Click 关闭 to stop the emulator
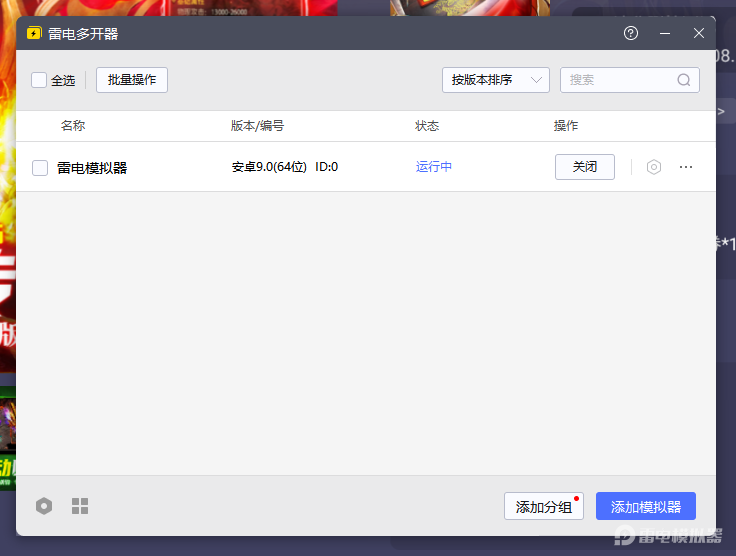The height and width of the screenshot is (556, 736). point(585,167)
